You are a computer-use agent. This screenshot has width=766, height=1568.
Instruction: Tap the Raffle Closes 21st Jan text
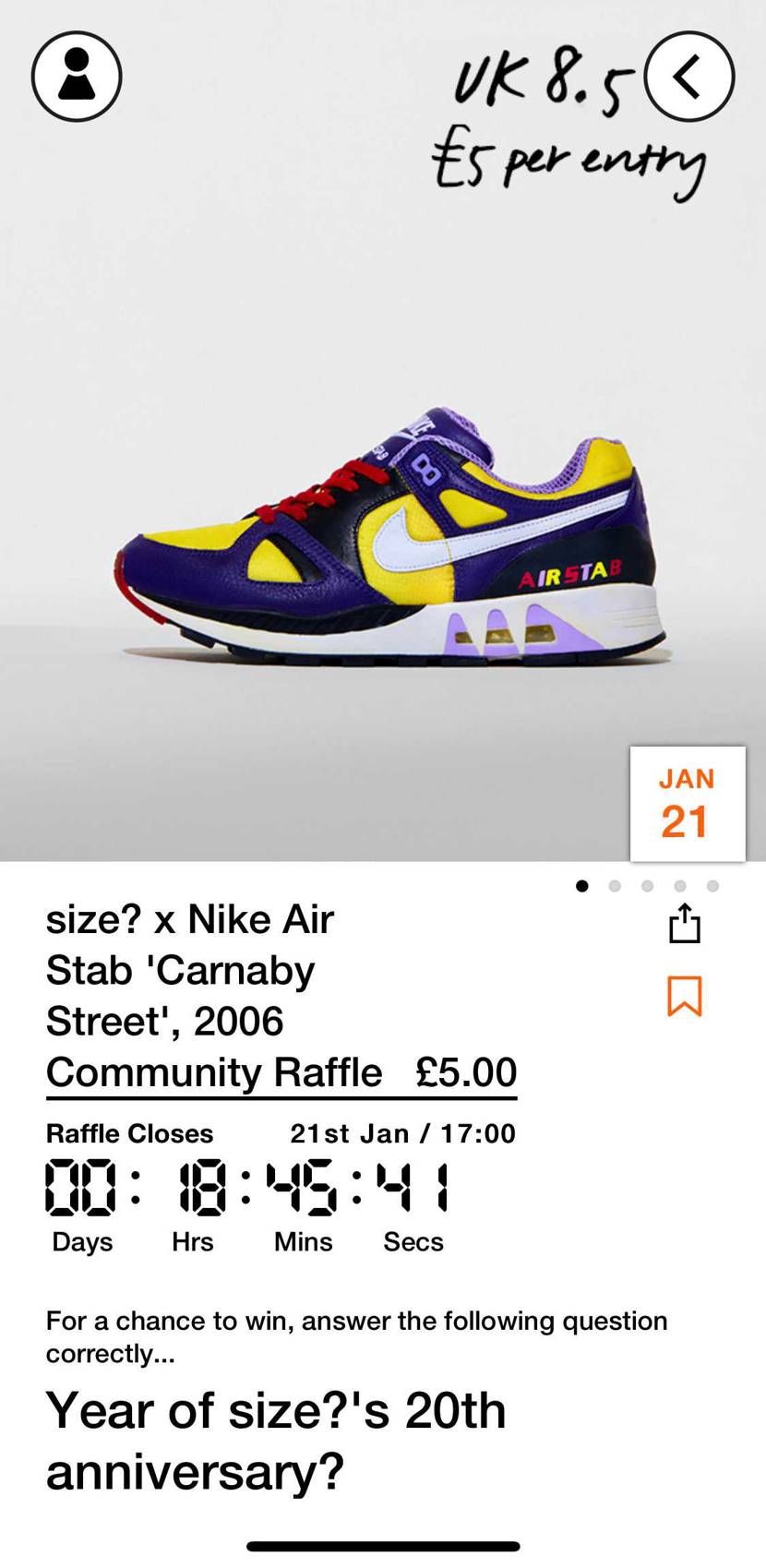point(281,1133)
